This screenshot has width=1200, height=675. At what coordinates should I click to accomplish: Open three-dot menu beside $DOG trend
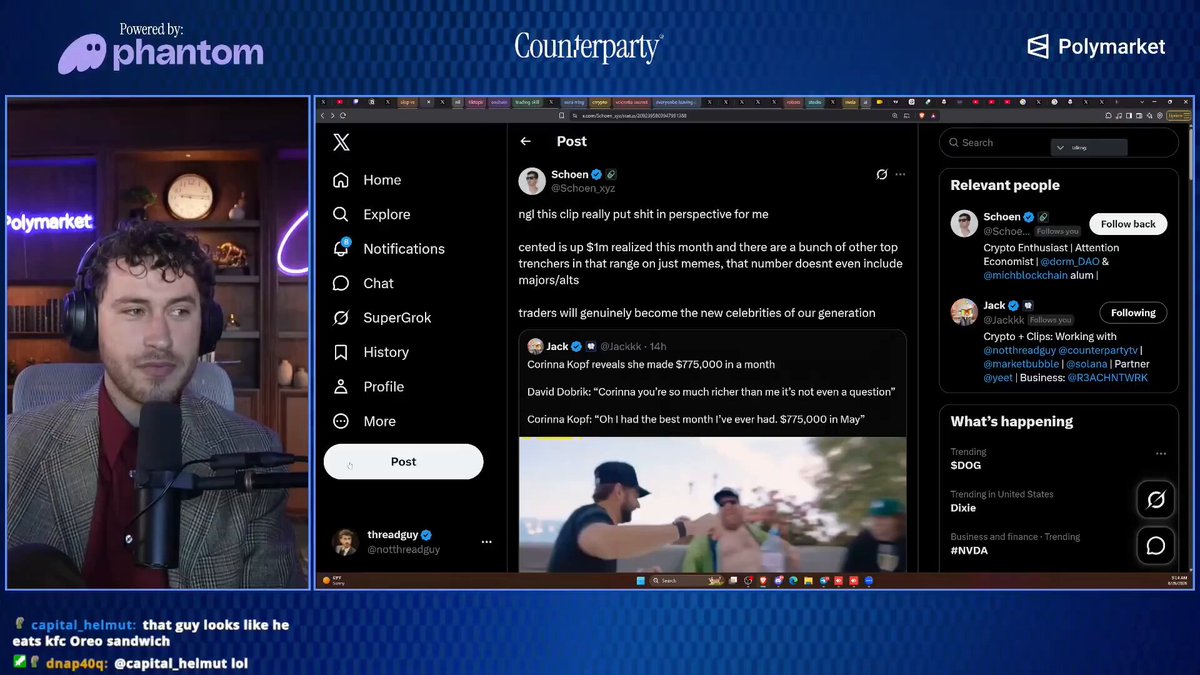pos(1161,453)
